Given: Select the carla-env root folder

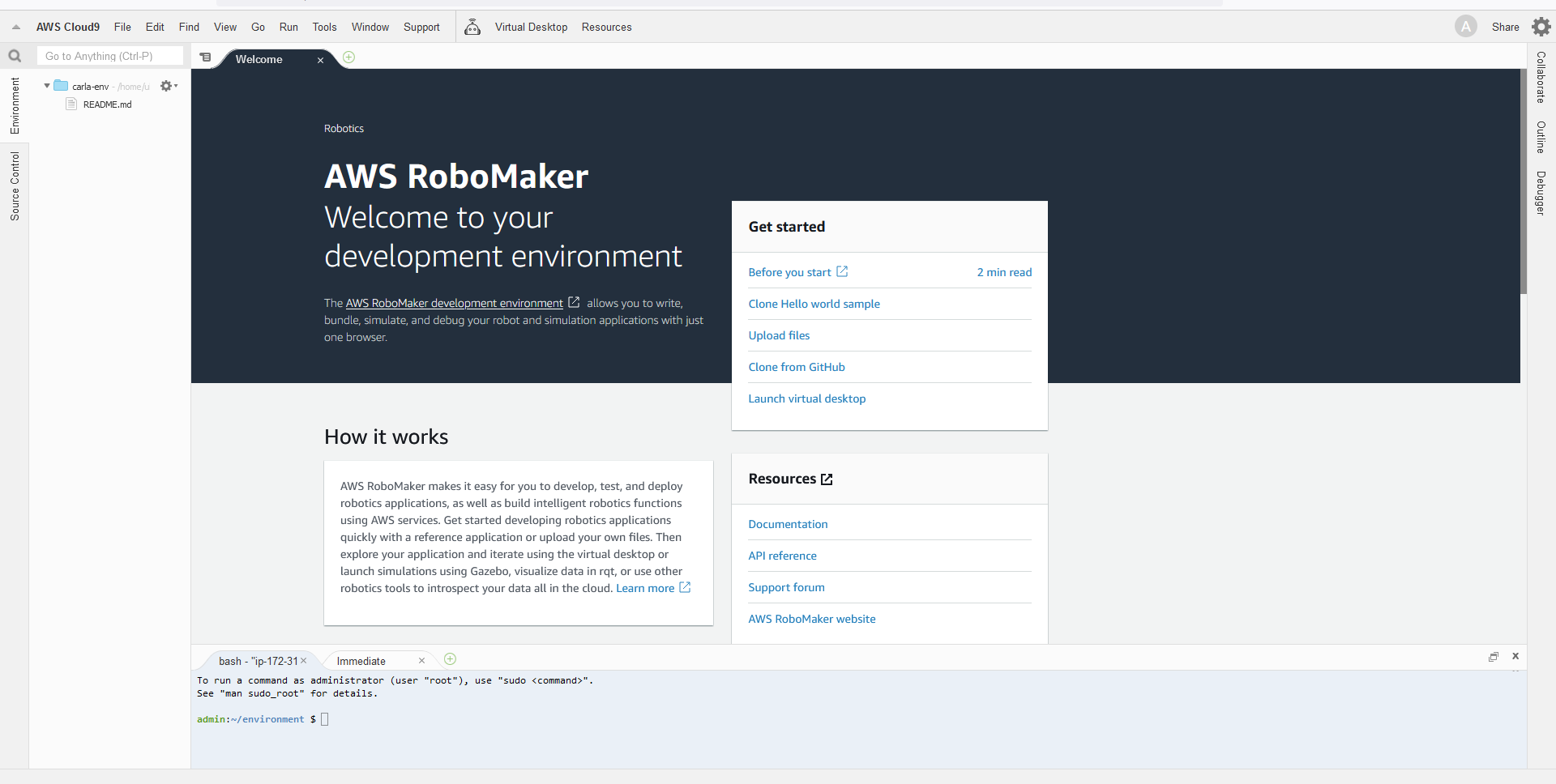Looking at the screenshot, I should coord(90,87).
